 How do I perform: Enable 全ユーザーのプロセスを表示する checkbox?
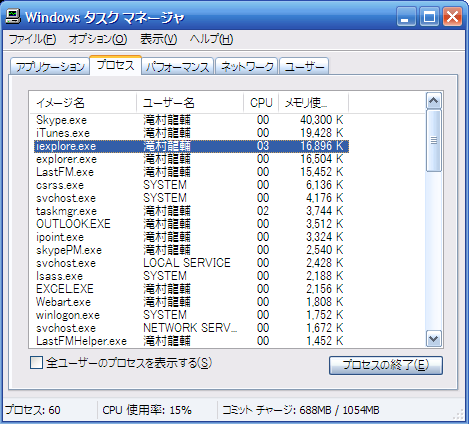coord(36,362)
